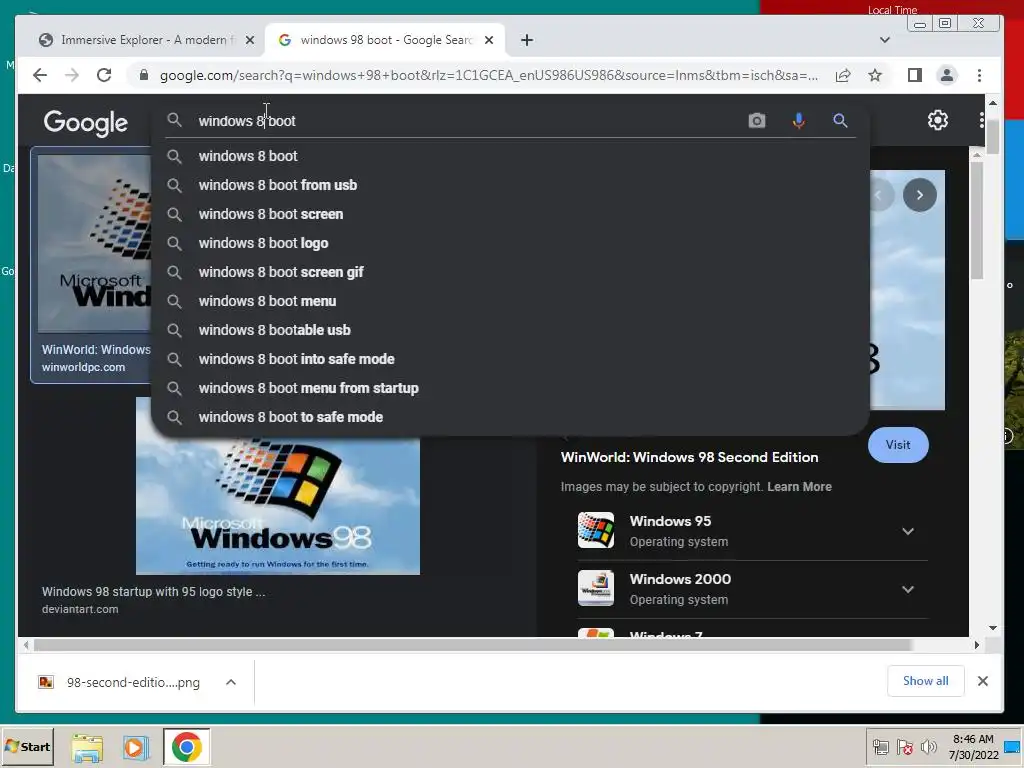Choose suggestion 'windows 8 boot from usb'
Image resolution: width=1024 pixels, height=768 pixels.
click(x=509, y=185)
